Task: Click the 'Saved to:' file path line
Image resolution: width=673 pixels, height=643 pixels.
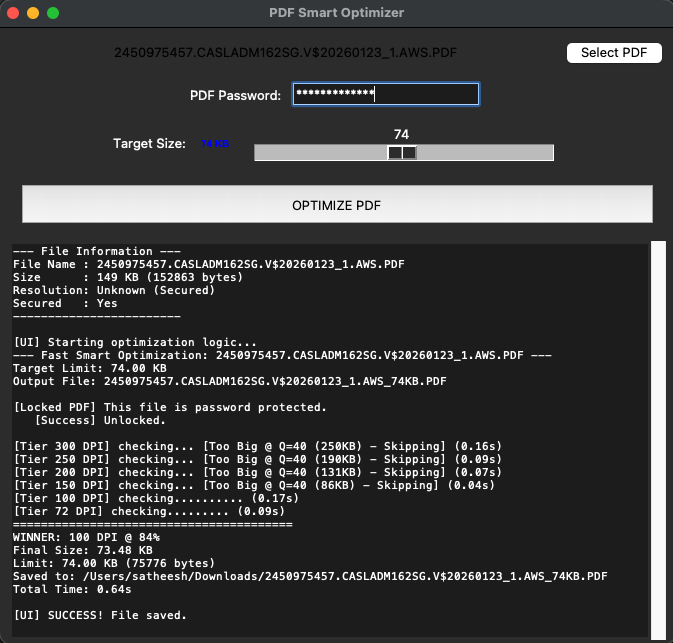Action: pyautogui.click(x=310, y=576)
